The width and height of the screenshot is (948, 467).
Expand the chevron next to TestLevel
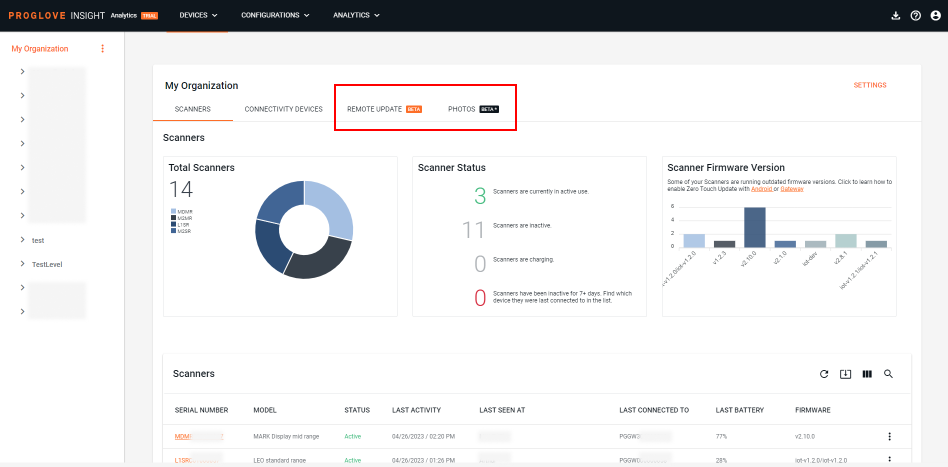coord(22,264)
